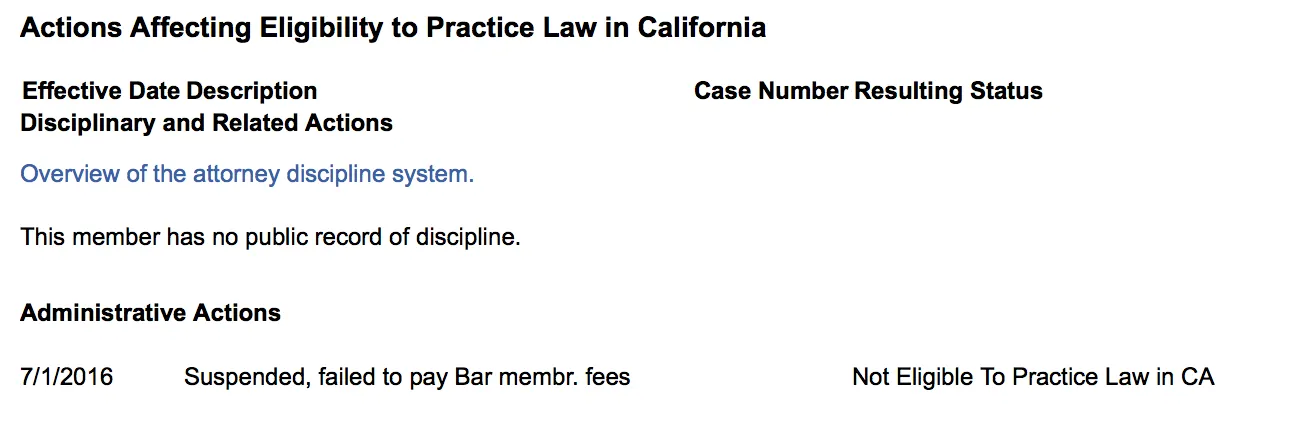
Task: Click the page title about eligibility to practice
Action: click(393, 27)
